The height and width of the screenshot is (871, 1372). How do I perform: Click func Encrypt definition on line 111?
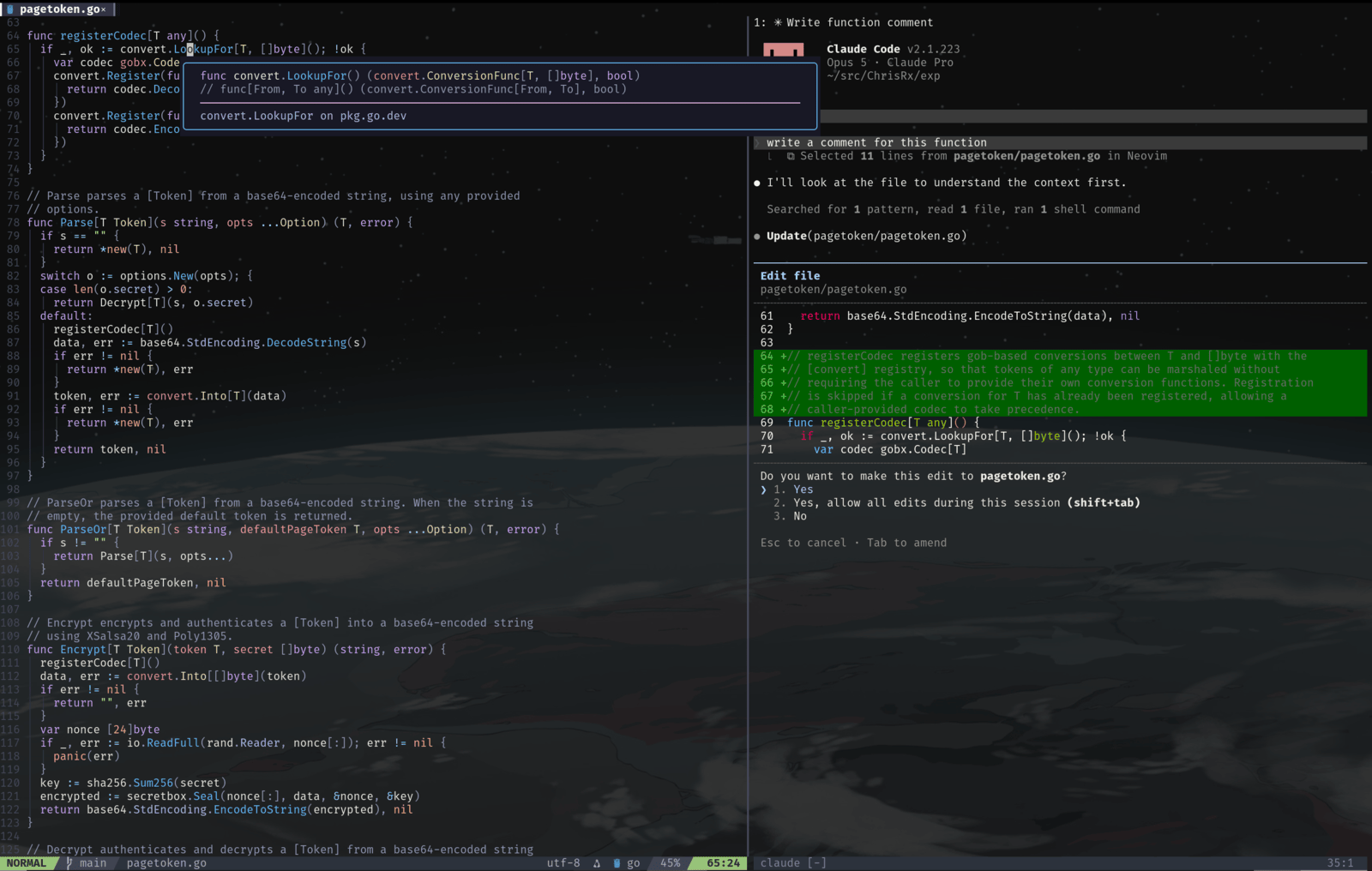237,650
